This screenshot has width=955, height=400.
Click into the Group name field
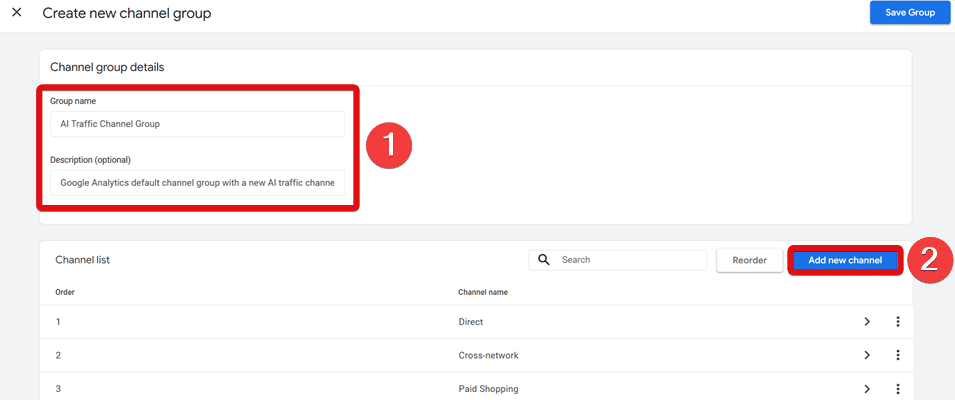(197, 124)
